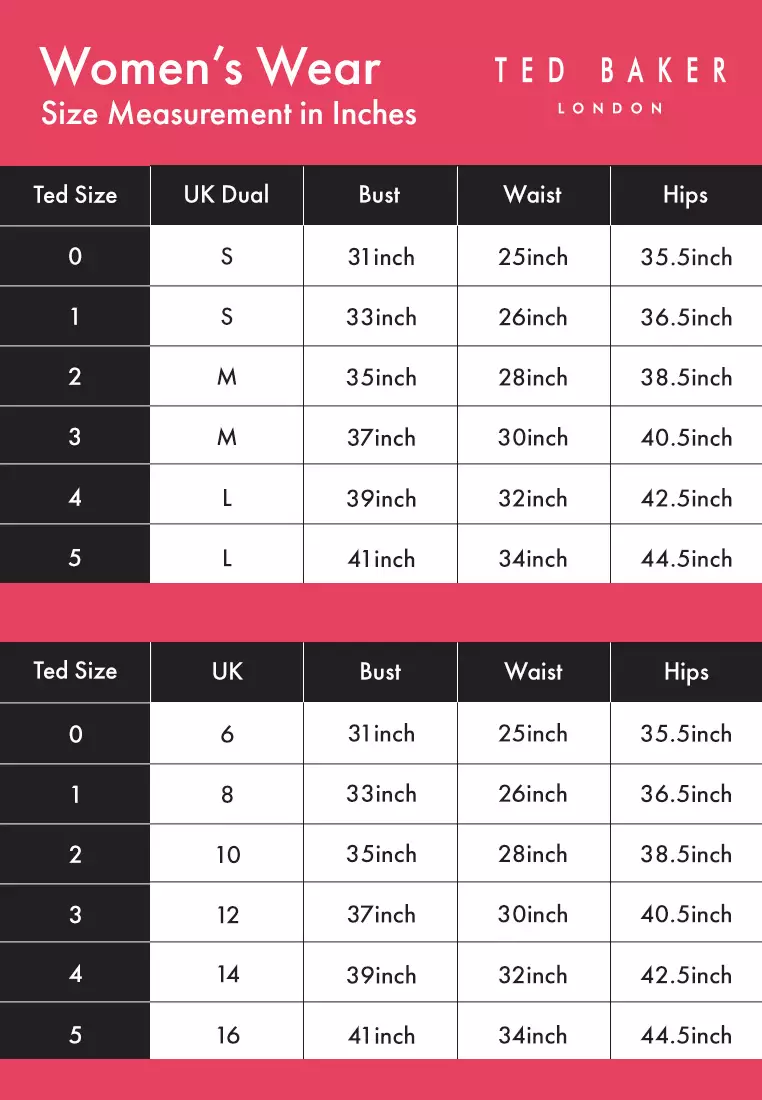Viewport: 762px width, 1100px height.
Task: Click Waist header above UK size rows
Action: pyautogui.click(x=534, y=672)
